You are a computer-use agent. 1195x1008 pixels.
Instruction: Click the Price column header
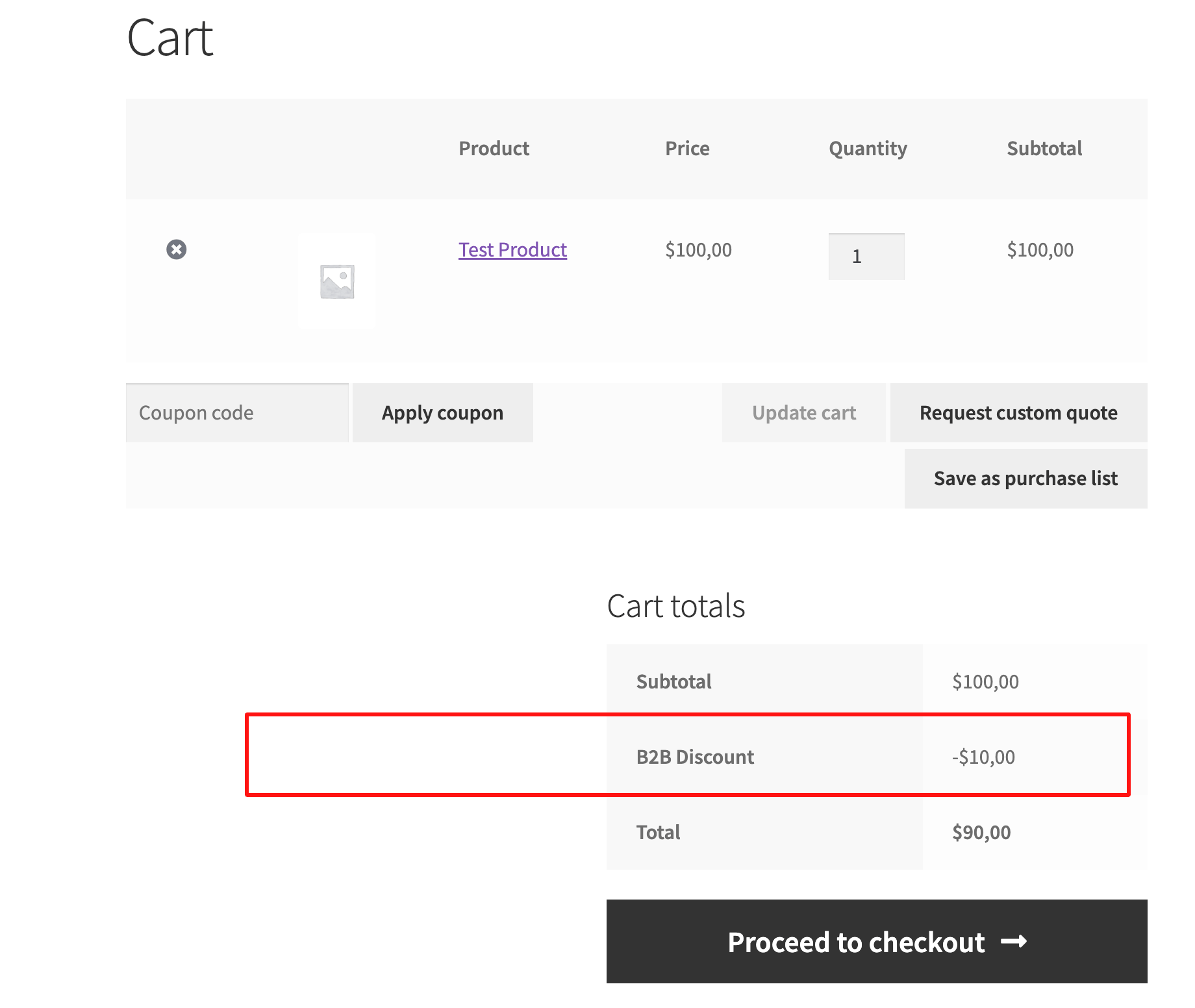pyautogui.click(x=687, y=149)
